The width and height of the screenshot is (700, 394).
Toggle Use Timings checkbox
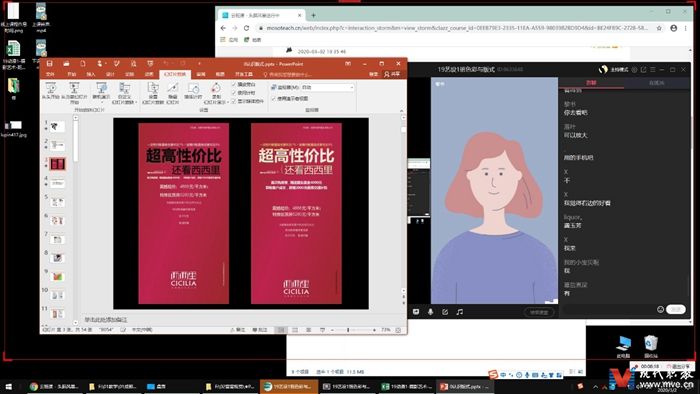pos(234,93)
